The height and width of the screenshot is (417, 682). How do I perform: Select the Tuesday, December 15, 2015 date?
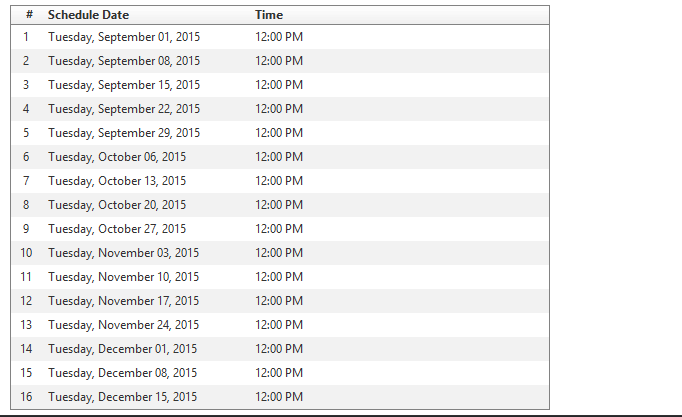(123, 397)
